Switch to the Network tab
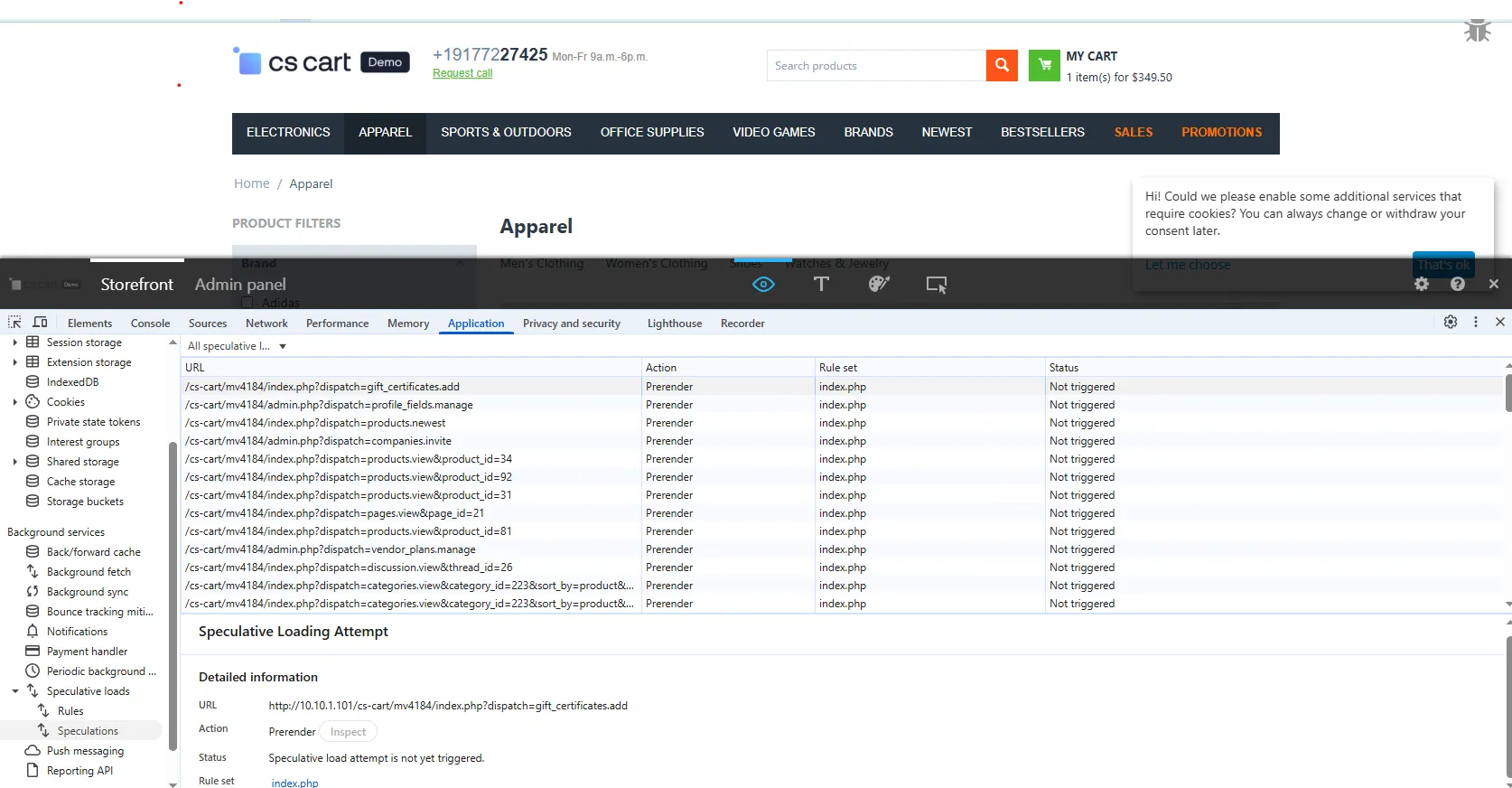This screenshot has height=788, width=1512. click(266, 324)
